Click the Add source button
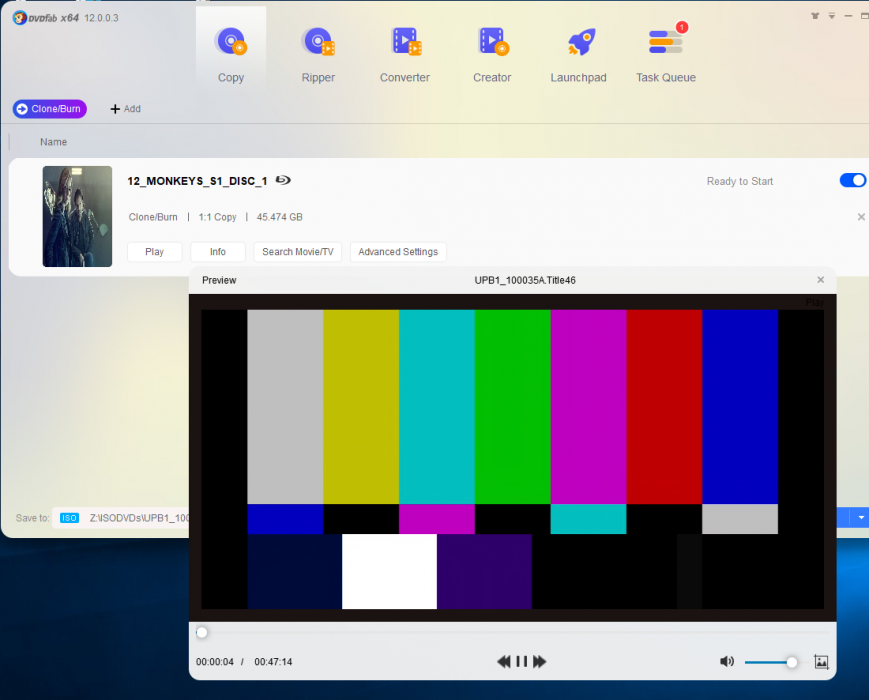Screen dimensions: 869x700 coord(125,109)
